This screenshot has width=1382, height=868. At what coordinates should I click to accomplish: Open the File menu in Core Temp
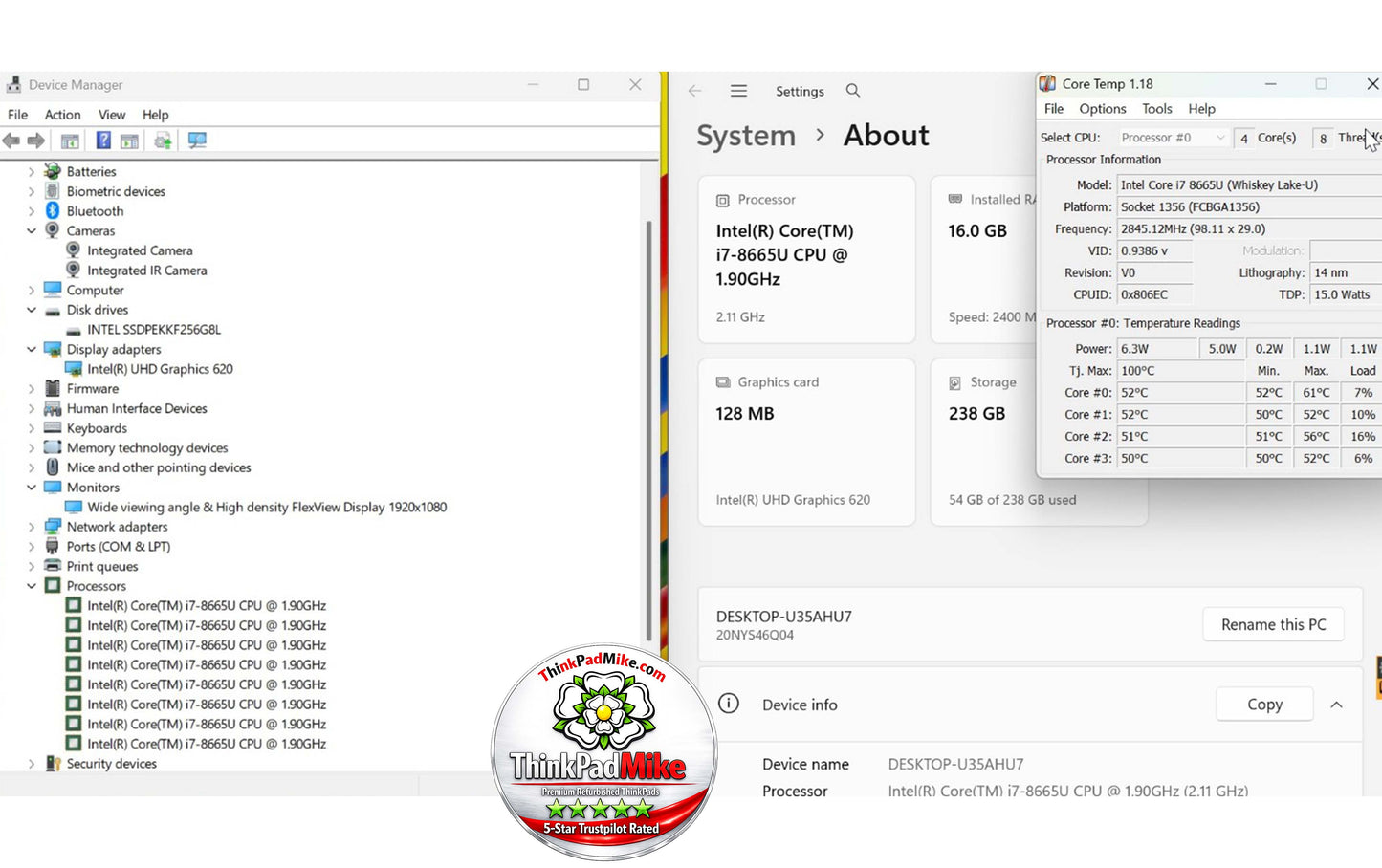point(1054,109)
